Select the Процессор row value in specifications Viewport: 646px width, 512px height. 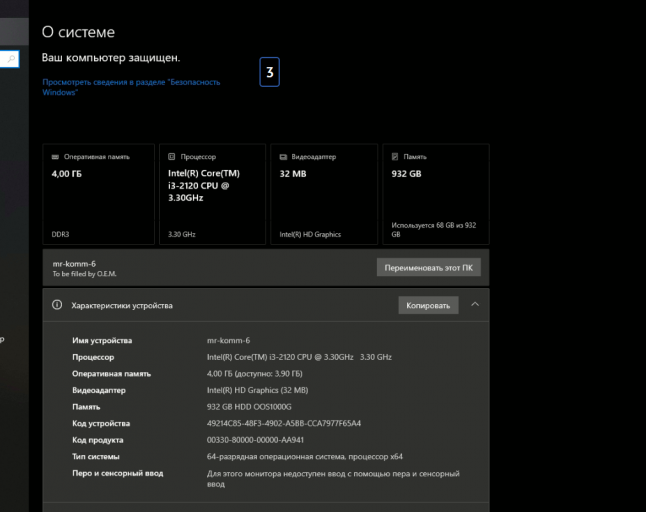pos(299,357)
